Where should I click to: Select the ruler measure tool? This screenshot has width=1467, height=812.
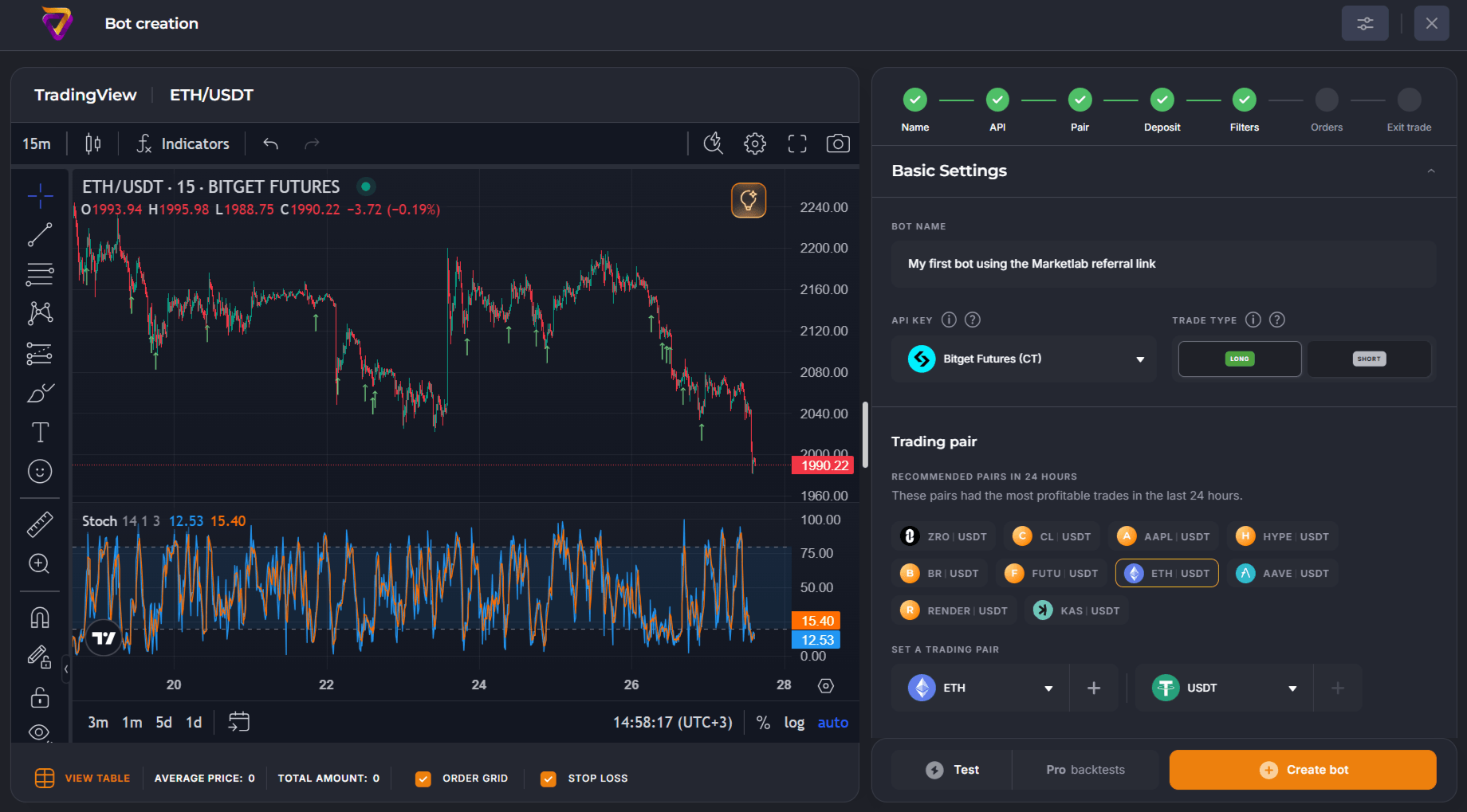40,524
